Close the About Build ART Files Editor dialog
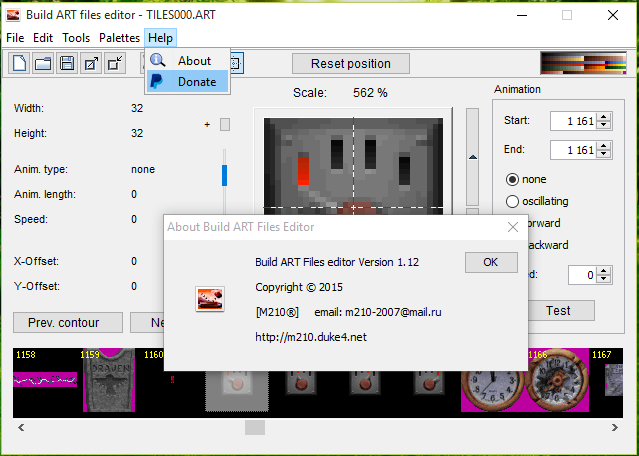Image resolution: width=639 pixels, height=456 pixels. click(x=513, y=227)
